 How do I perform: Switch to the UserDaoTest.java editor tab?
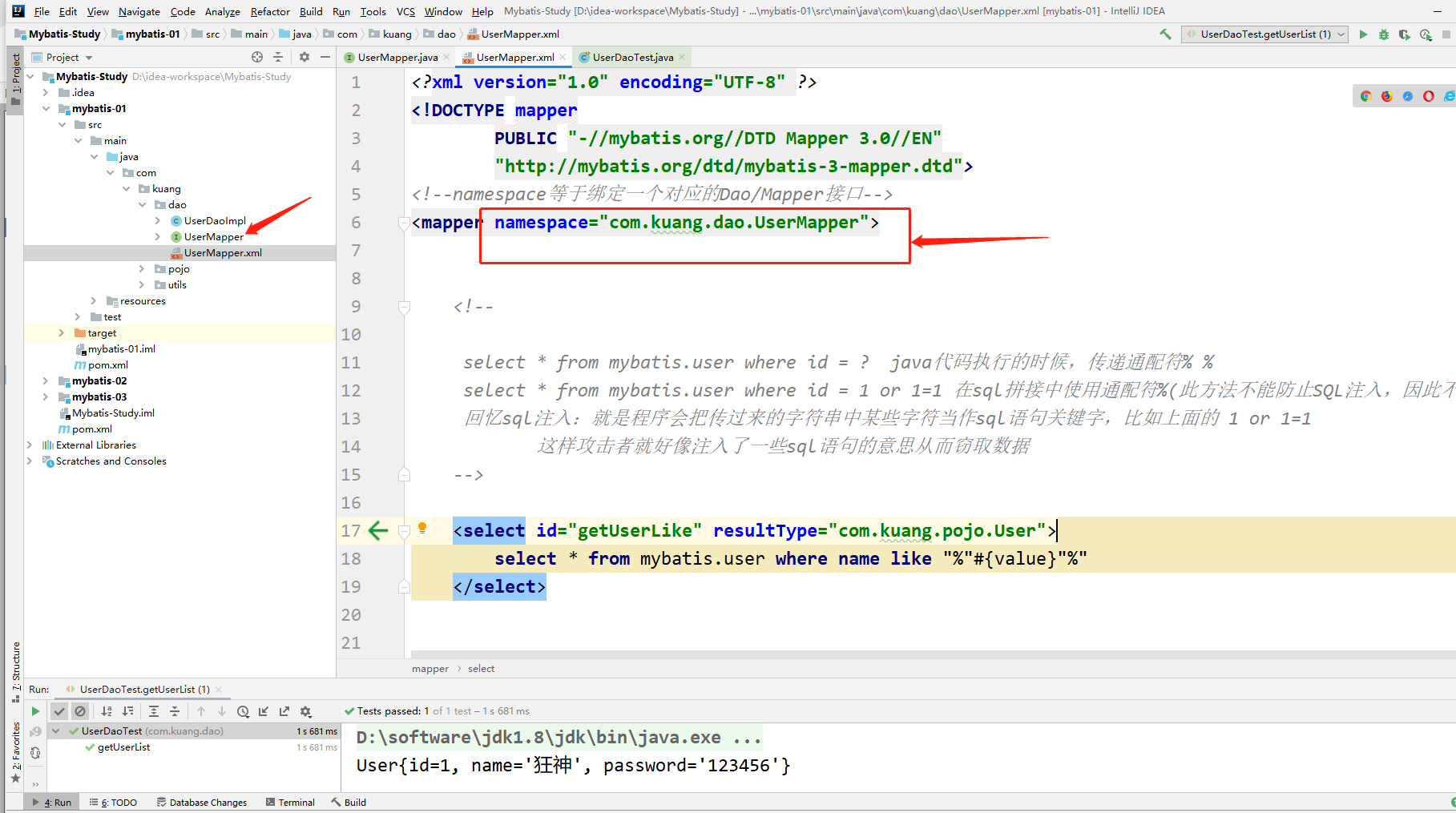[x=632, y=57]
